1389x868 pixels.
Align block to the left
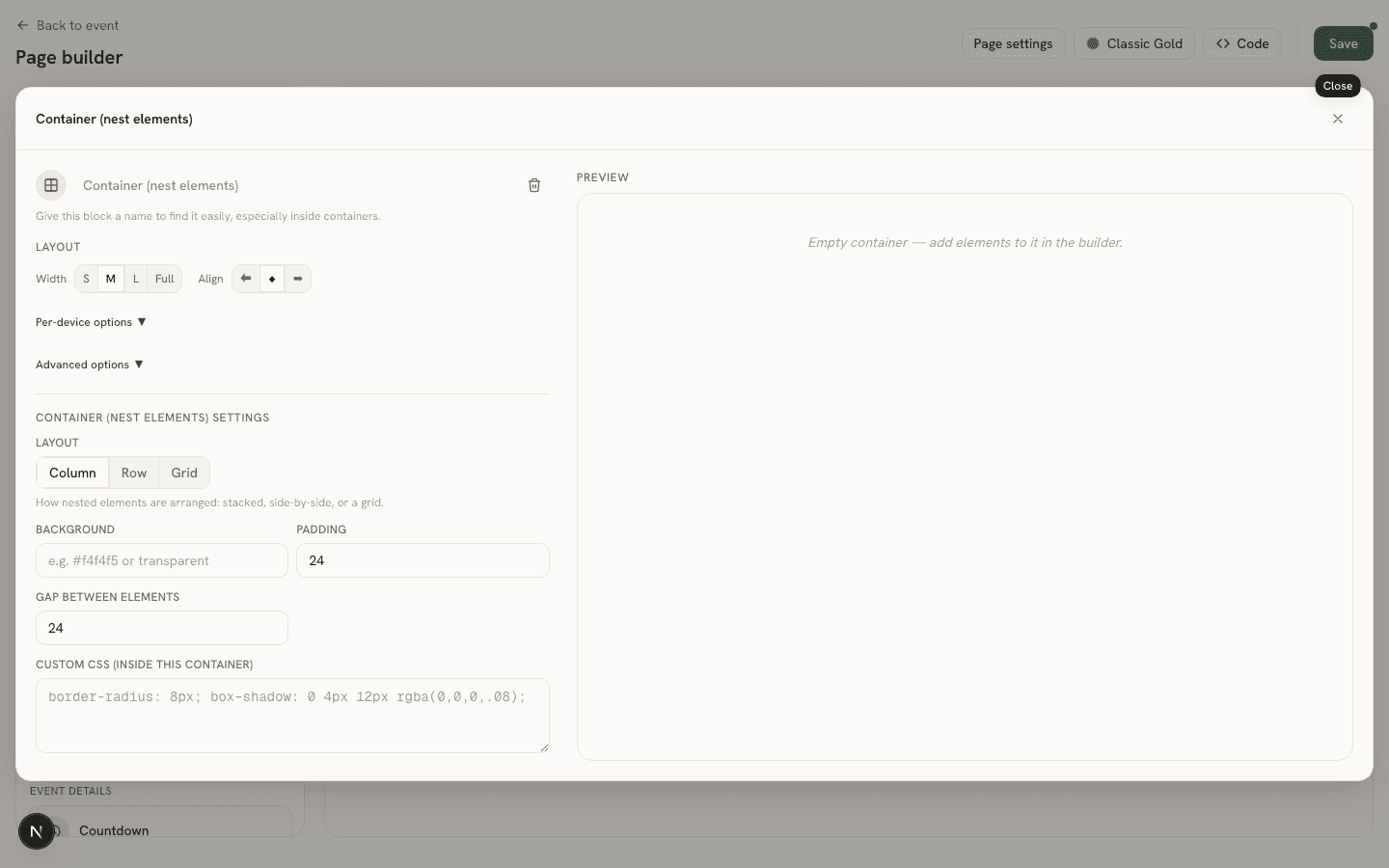click(x=246, y=279)
